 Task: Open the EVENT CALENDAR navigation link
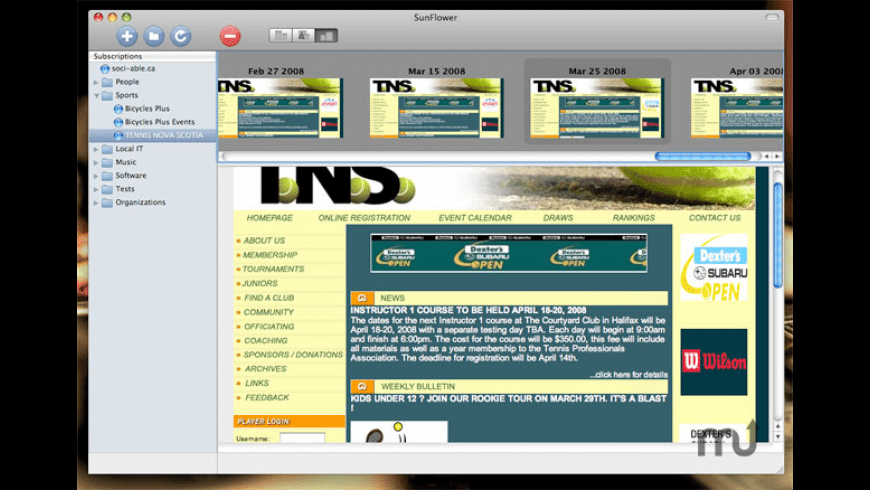click(x=475, y=218)
